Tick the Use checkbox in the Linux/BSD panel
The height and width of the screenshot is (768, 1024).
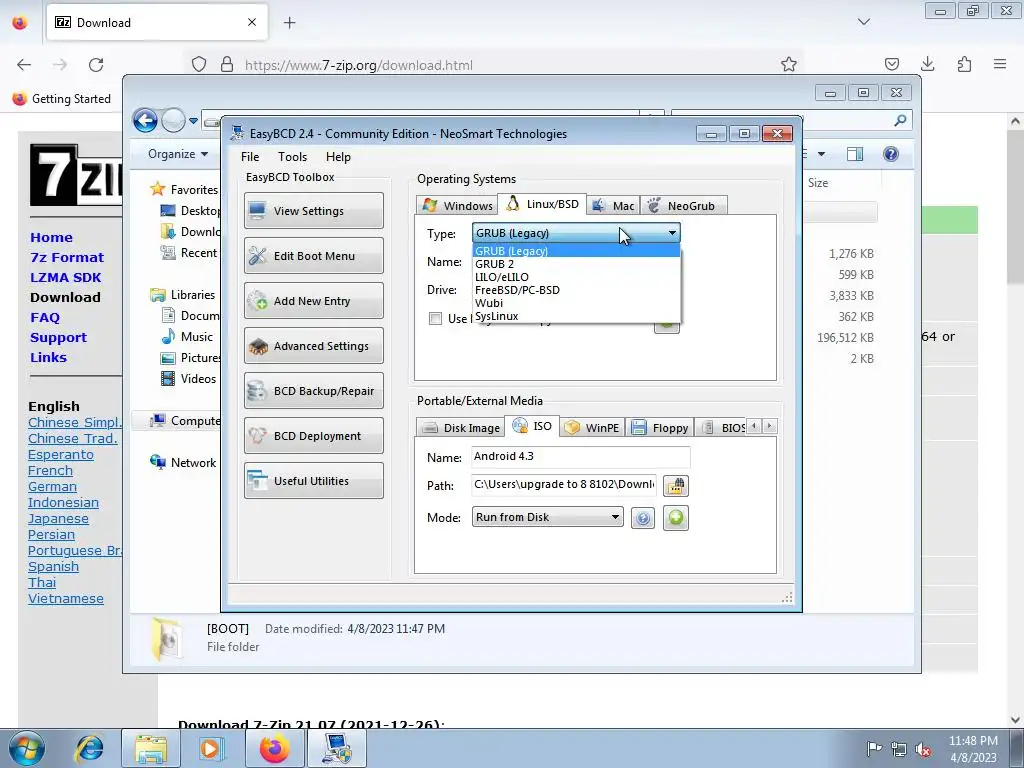(x=435, y=319)
